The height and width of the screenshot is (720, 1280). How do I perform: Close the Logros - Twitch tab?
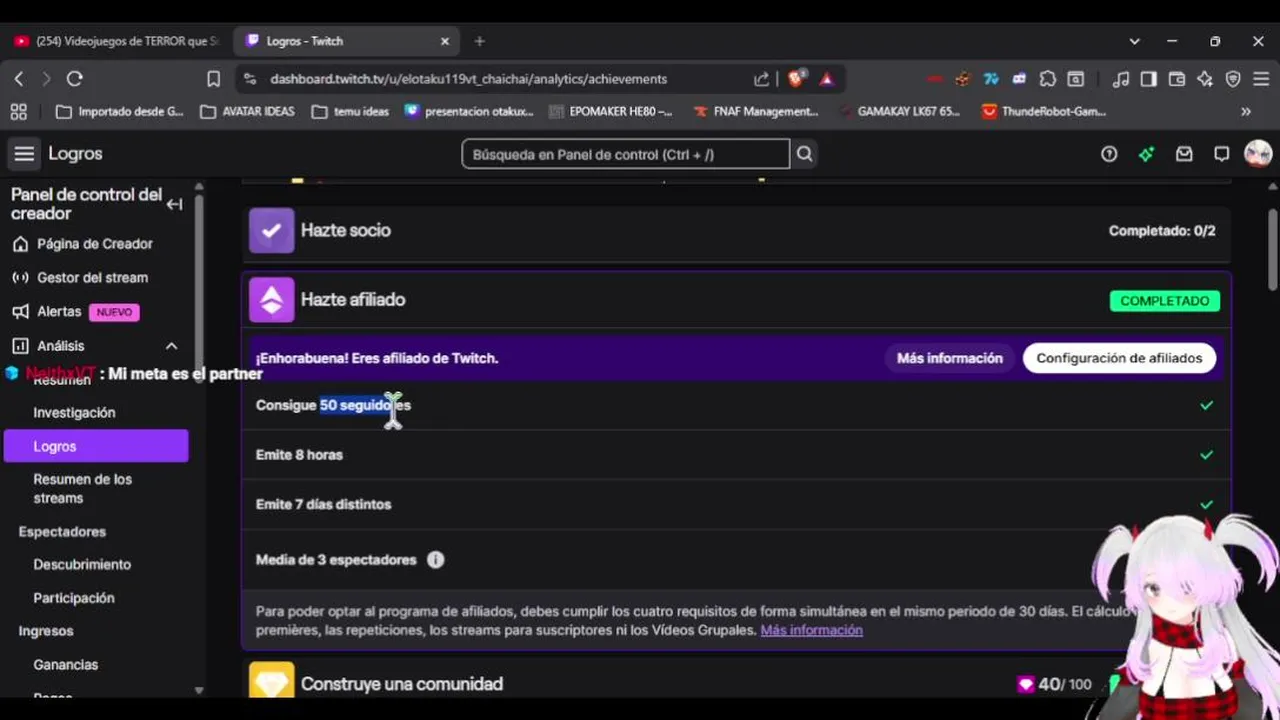[445, 41]
